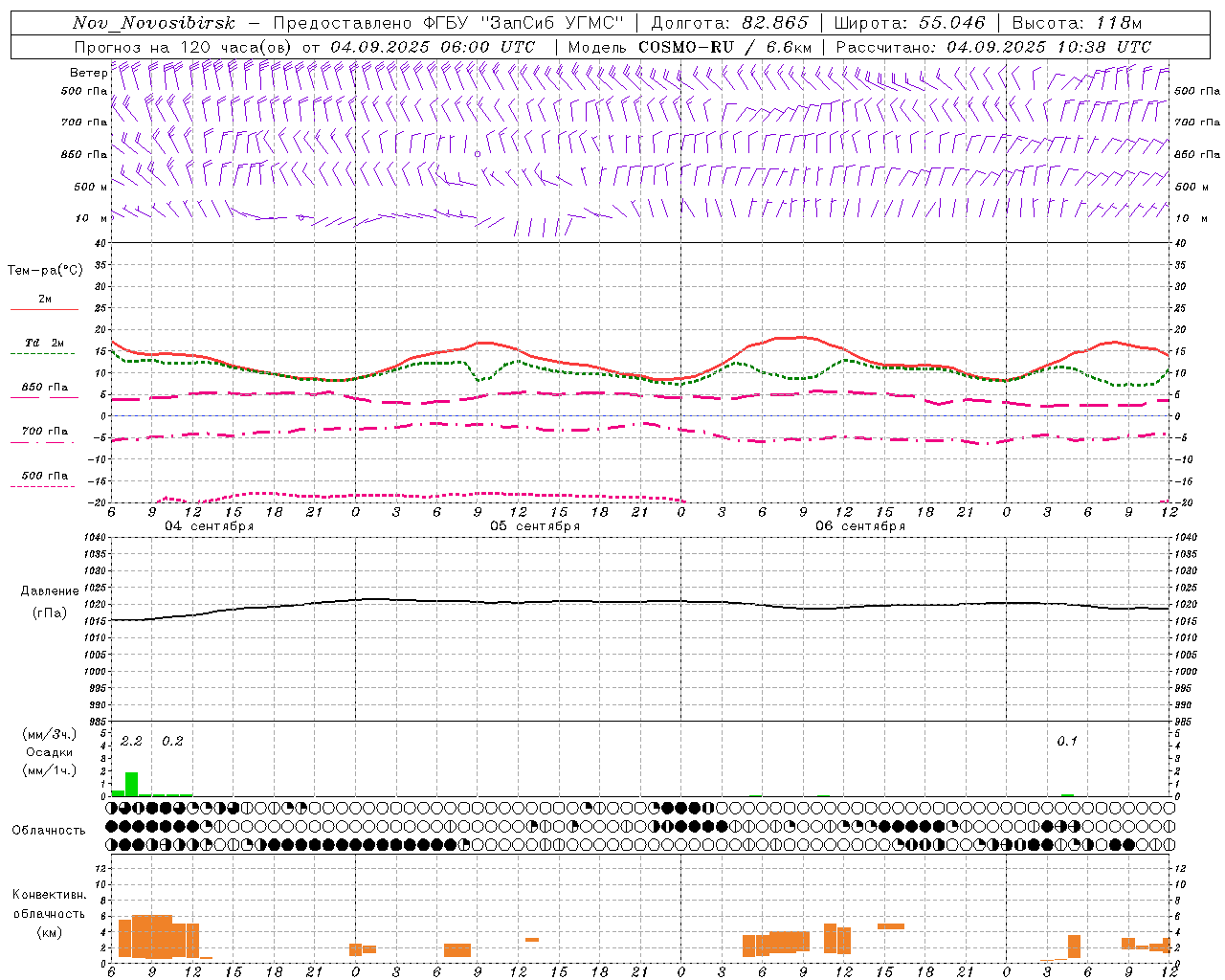Click the Облачность row label

pyautogui.click(x=49, y=831)
